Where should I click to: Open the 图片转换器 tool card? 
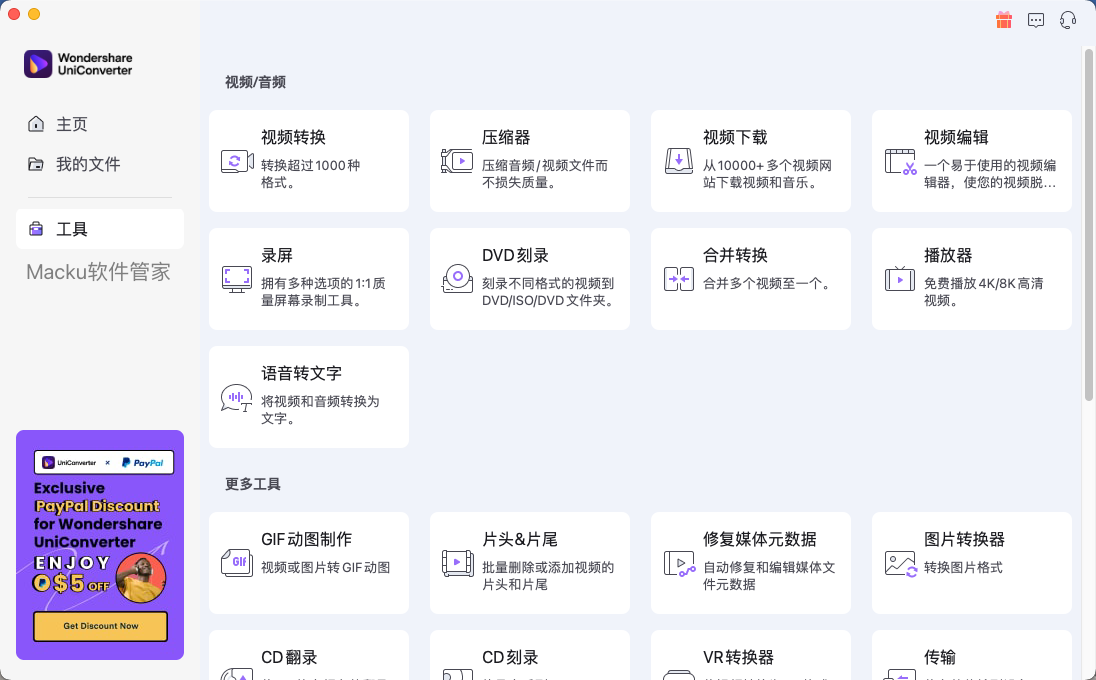(972, 563)
